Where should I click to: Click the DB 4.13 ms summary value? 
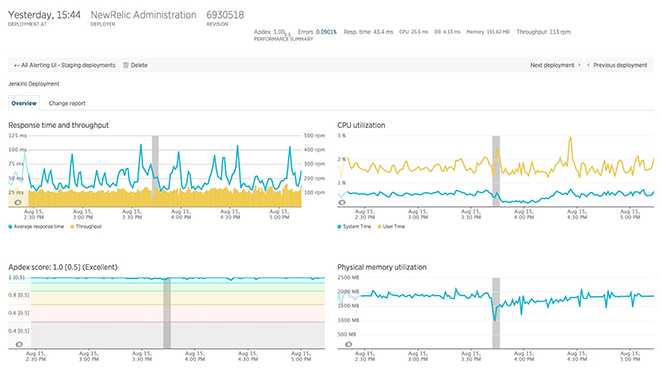pyautogui.click(x=447, y=32)
